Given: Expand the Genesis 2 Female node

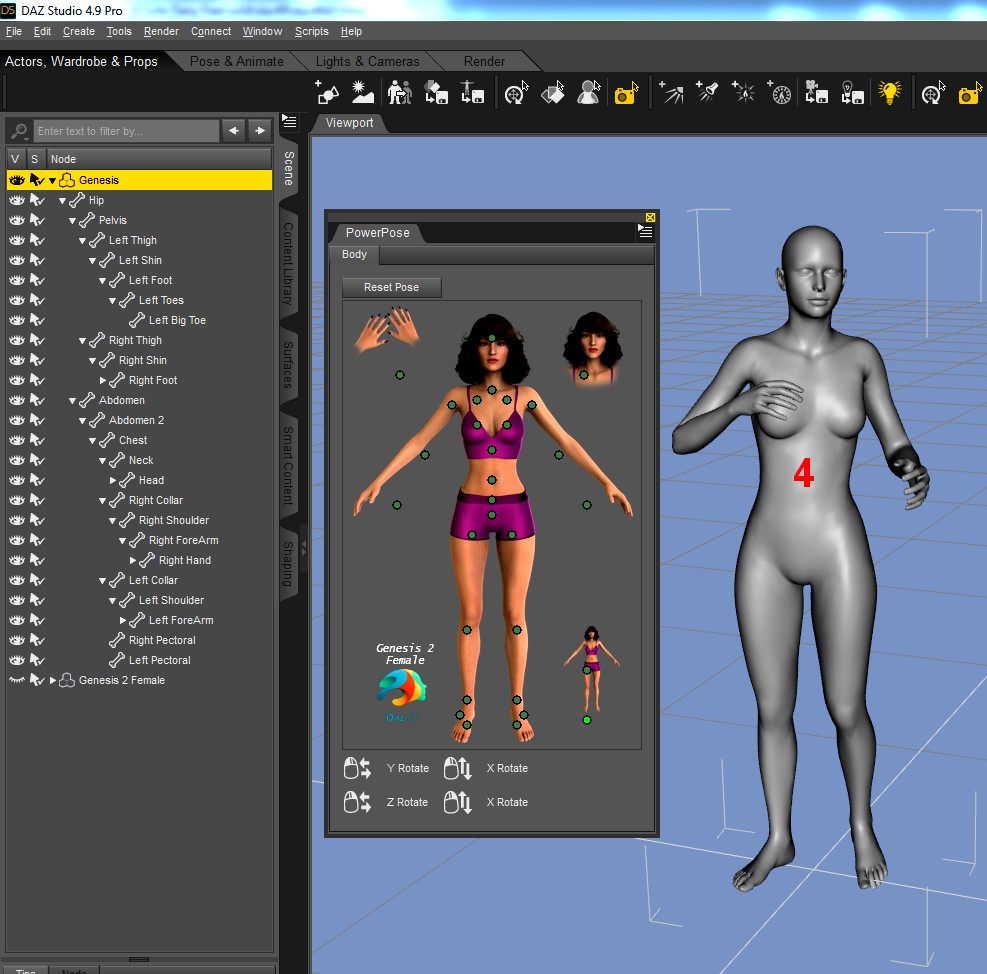Looking at the screenshot, I should [x=53, y=680].
